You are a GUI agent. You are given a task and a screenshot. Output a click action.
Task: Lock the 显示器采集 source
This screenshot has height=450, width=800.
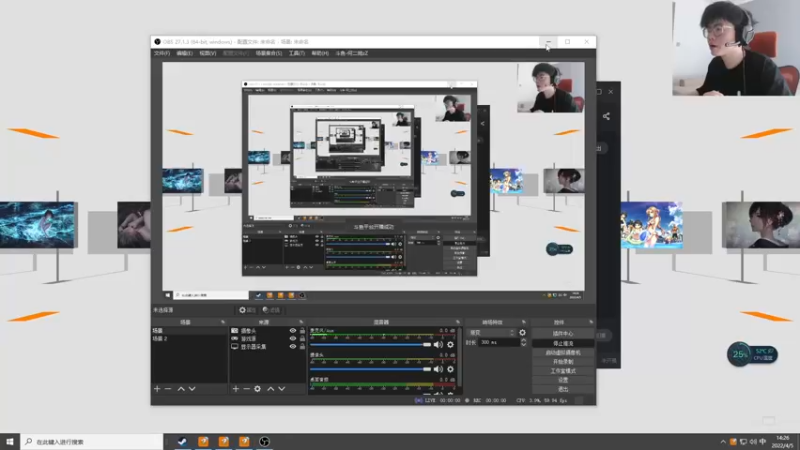click(x=303, y=346)
